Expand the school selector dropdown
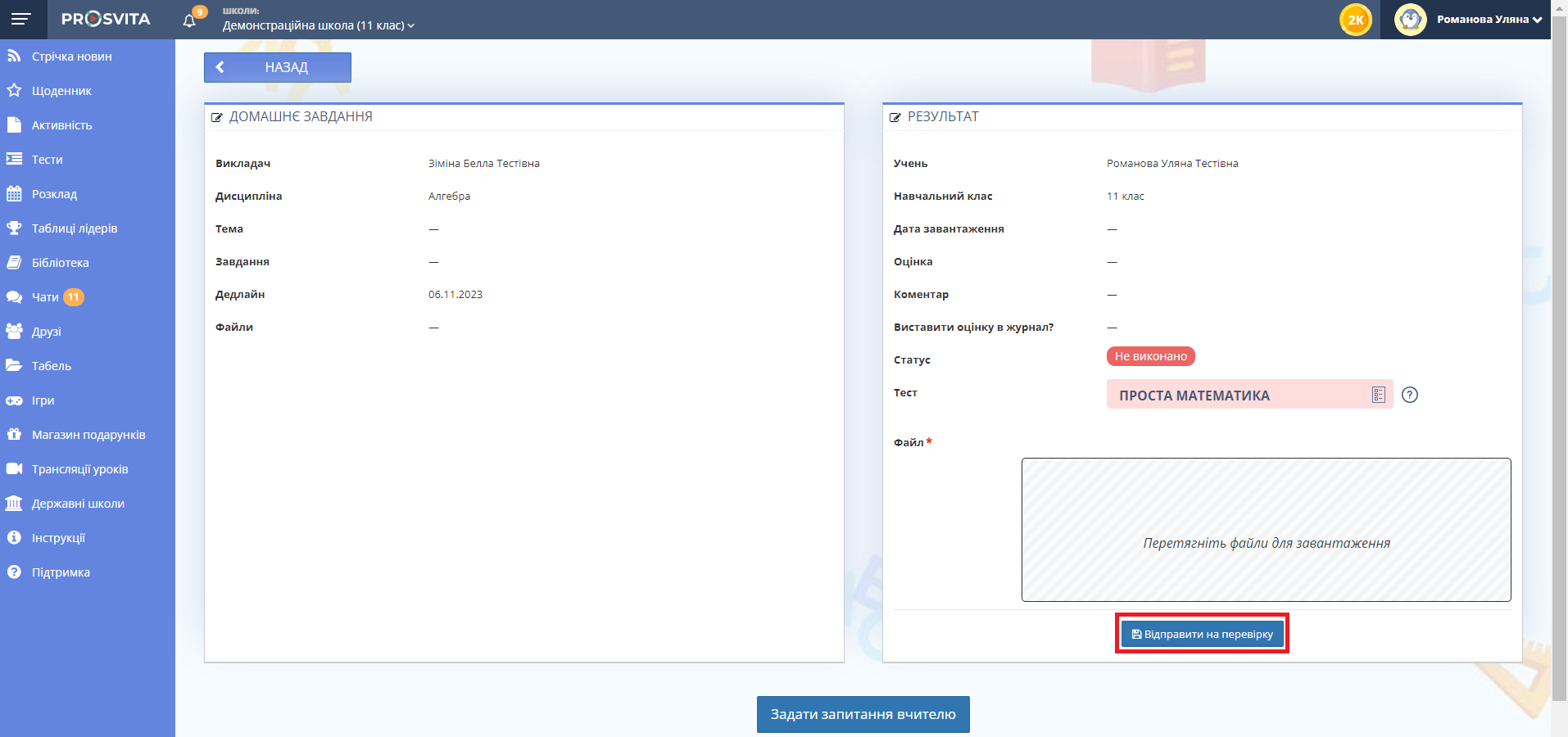 (319, 25)
